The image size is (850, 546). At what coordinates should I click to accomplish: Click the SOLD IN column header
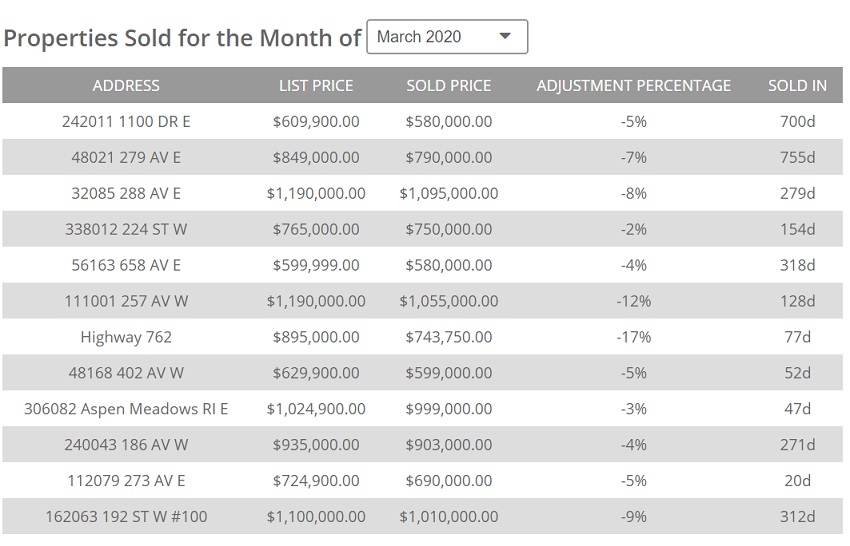pyautogui.click(x=797, y=85)
